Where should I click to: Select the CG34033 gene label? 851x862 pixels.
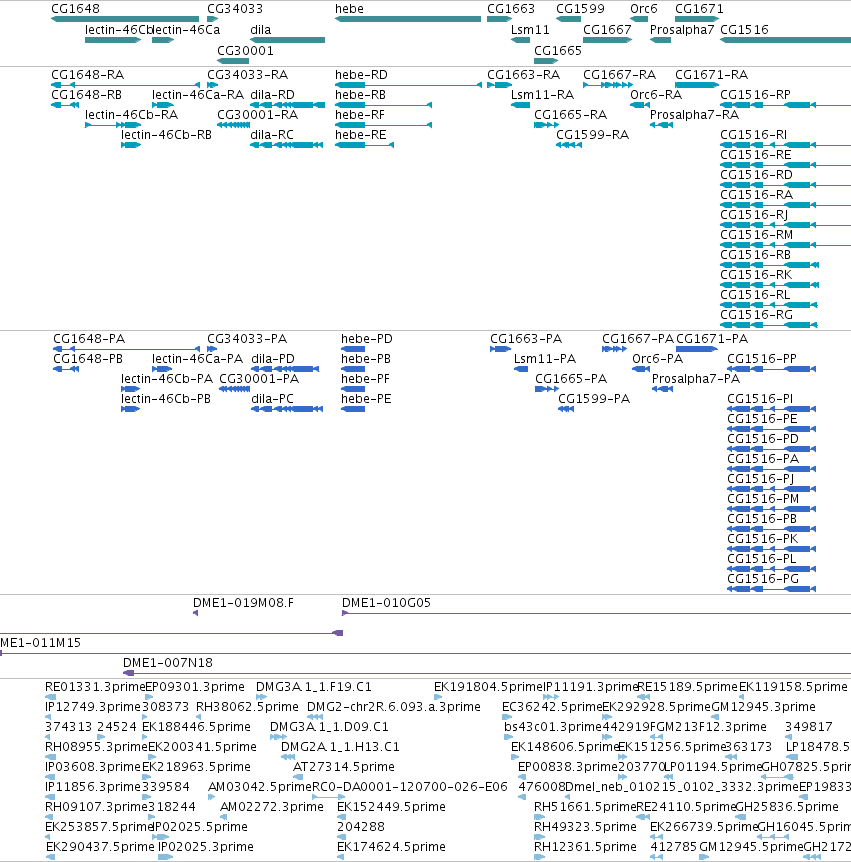click(x=235, y=9)
